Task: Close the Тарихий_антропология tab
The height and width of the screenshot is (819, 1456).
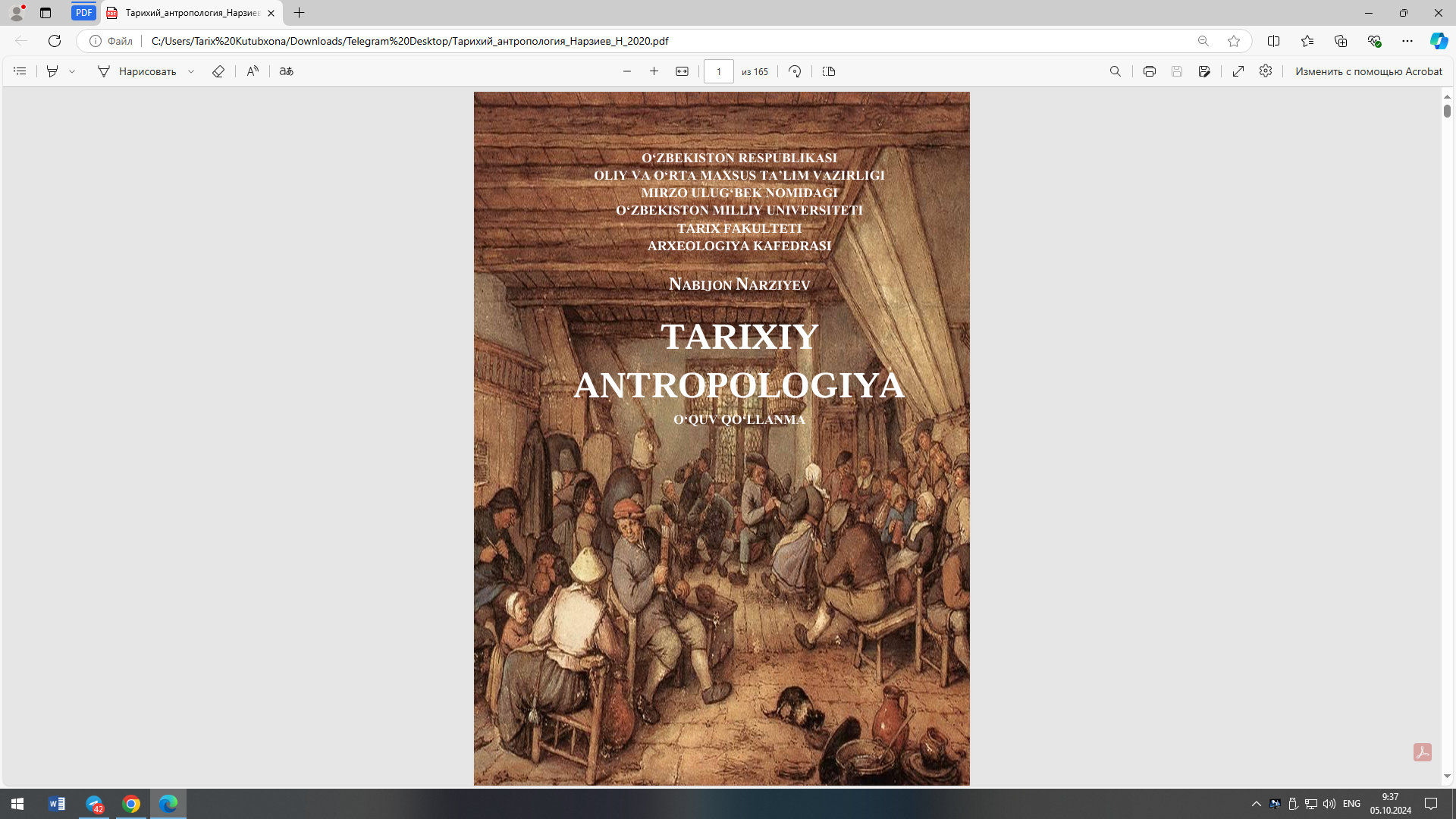Action: click(271, 13)
